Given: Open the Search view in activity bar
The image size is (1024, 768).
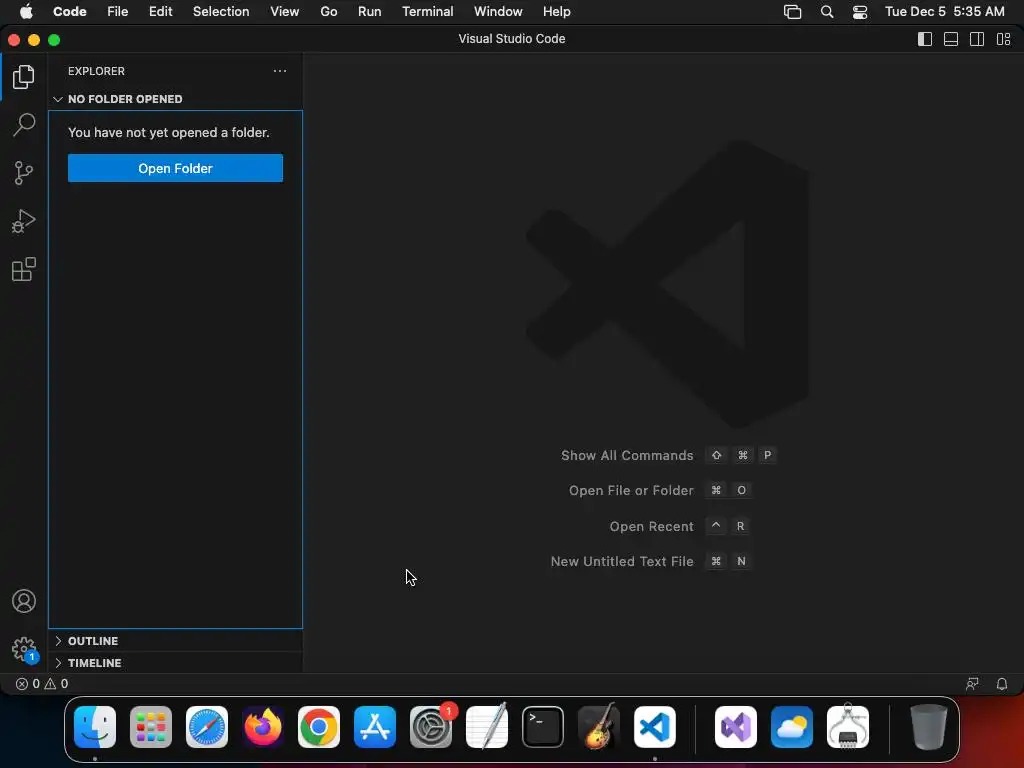Looking at the screenshot, I should coord(24,124).
